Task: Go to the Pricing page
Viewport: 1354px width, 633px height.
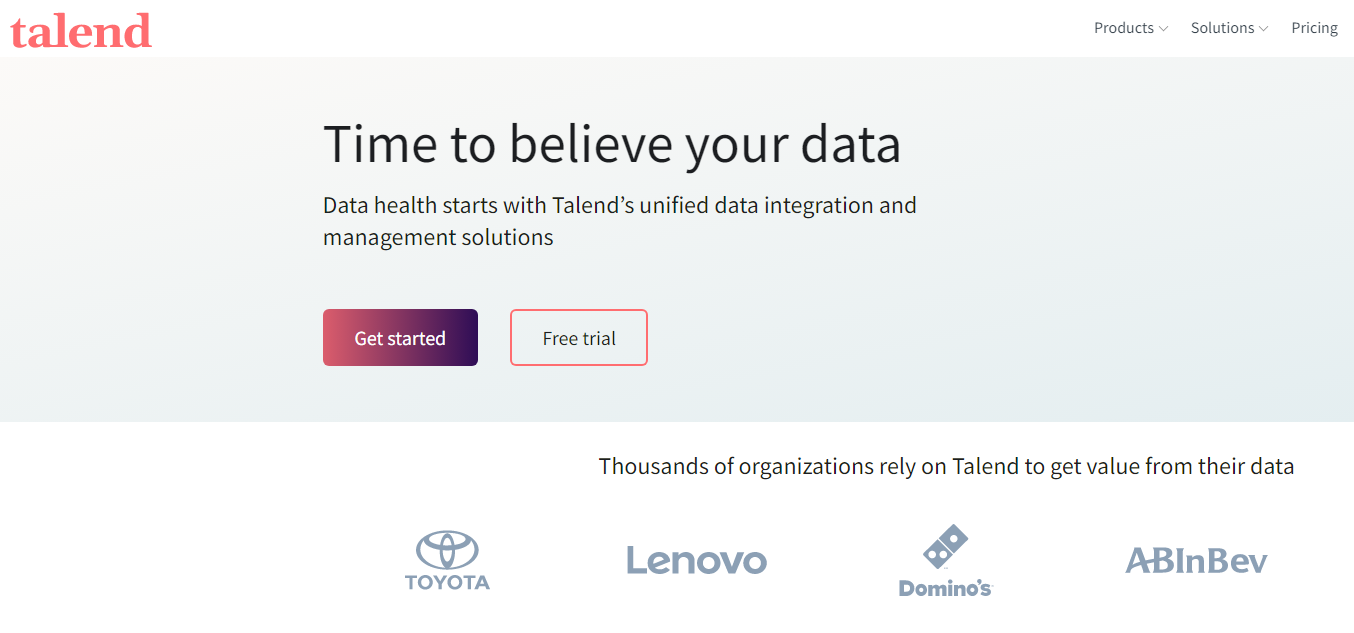Action: click(x=1314, y=28)
